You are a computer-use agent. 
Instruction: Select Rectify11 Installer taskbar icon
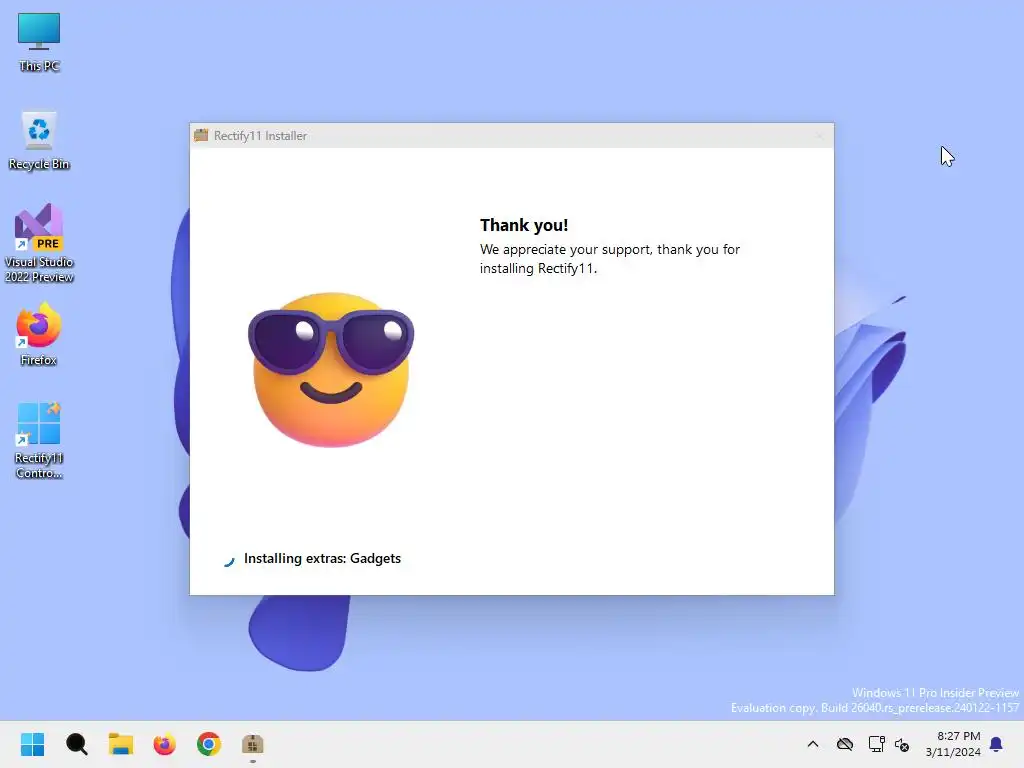pyautogui.click(x=253, y=744)
